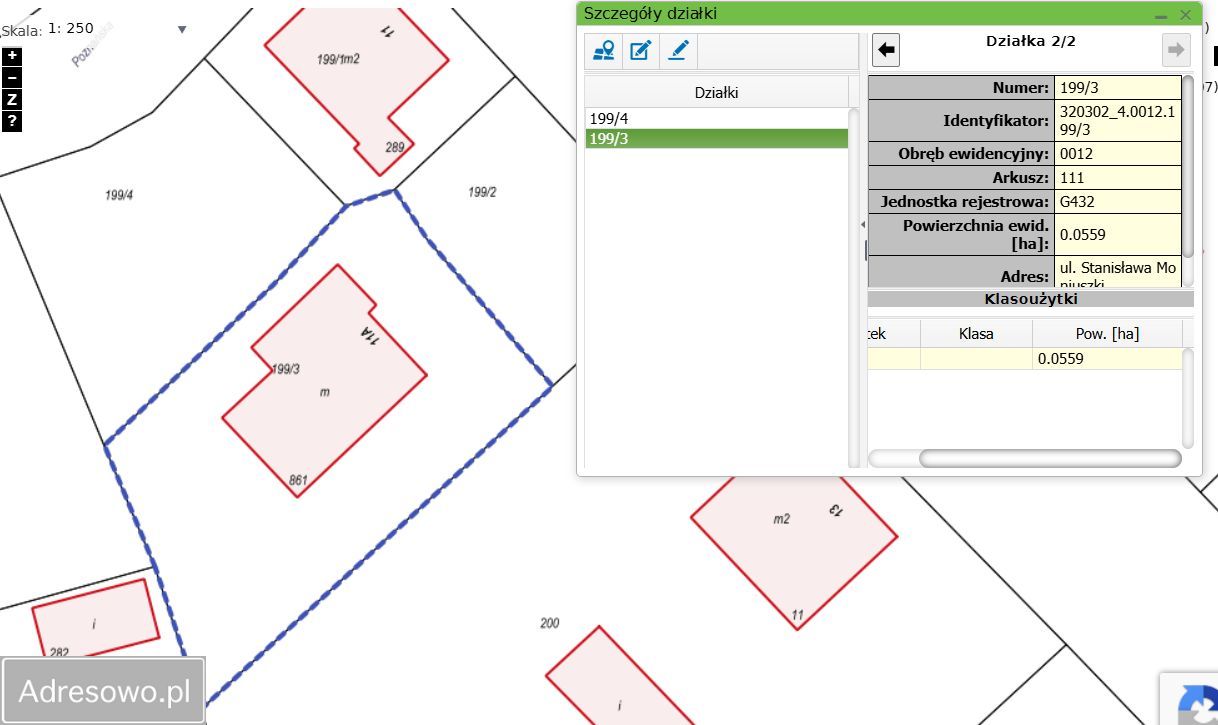1218x725 pixels.
Task: Click the Klasoużytki area value 0.0559
Action: (1107, 358)
